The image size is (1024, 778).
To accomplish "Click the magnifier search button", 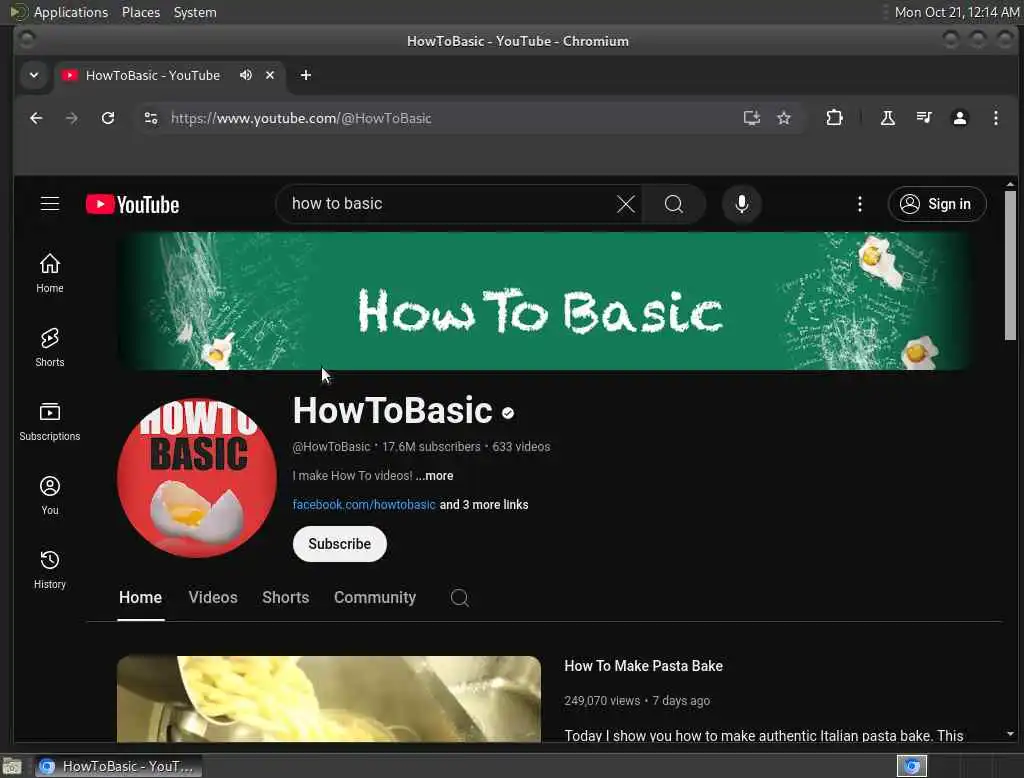I will point(674,204).
